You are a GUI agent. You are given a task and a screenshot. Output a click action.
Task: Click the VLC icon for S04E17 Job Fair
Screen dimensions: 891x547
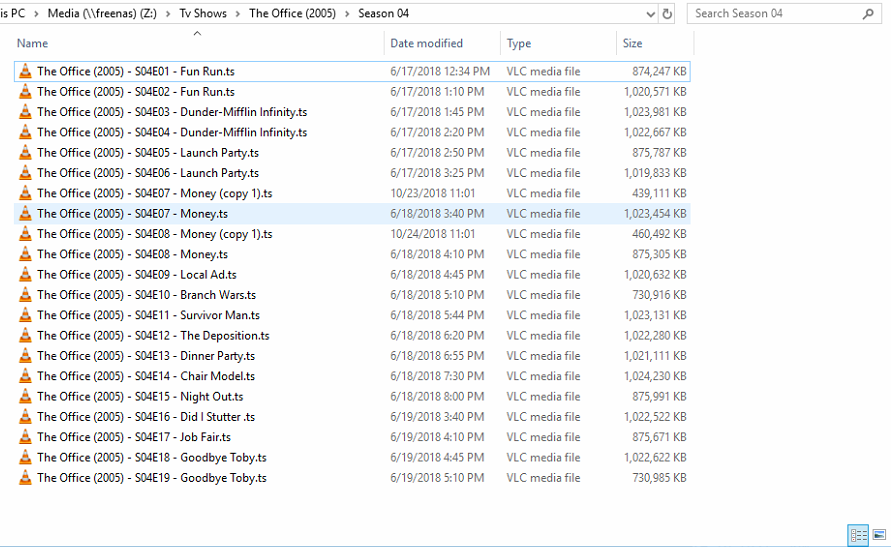(25, 437)
